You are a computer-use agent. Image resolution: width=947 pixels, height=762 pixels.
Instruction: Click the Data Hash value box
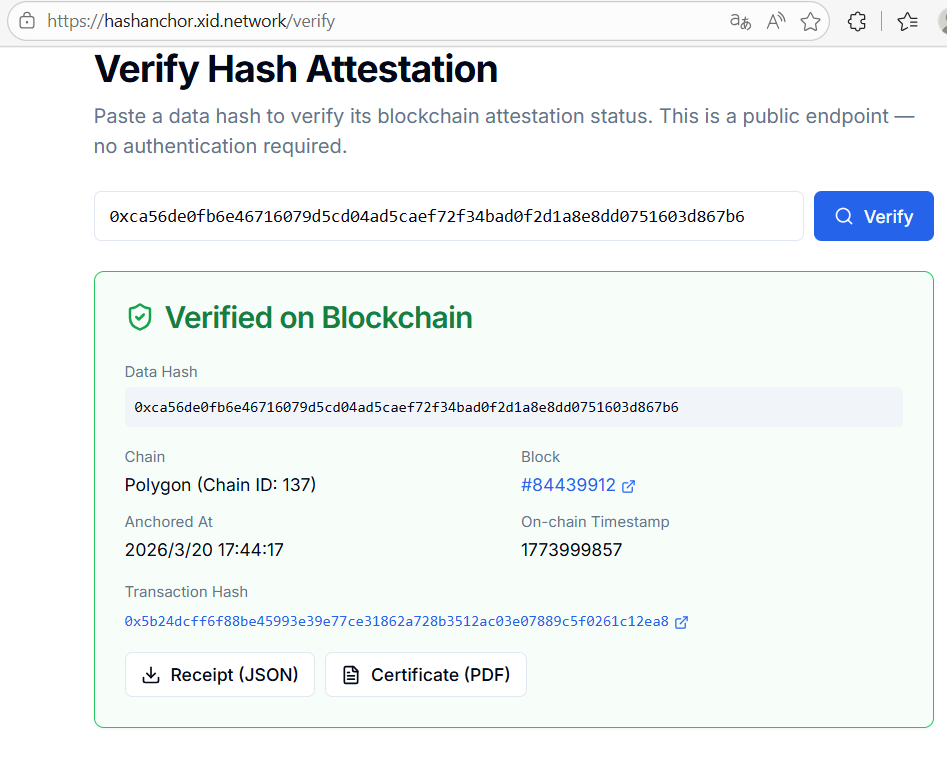[513, 407]
